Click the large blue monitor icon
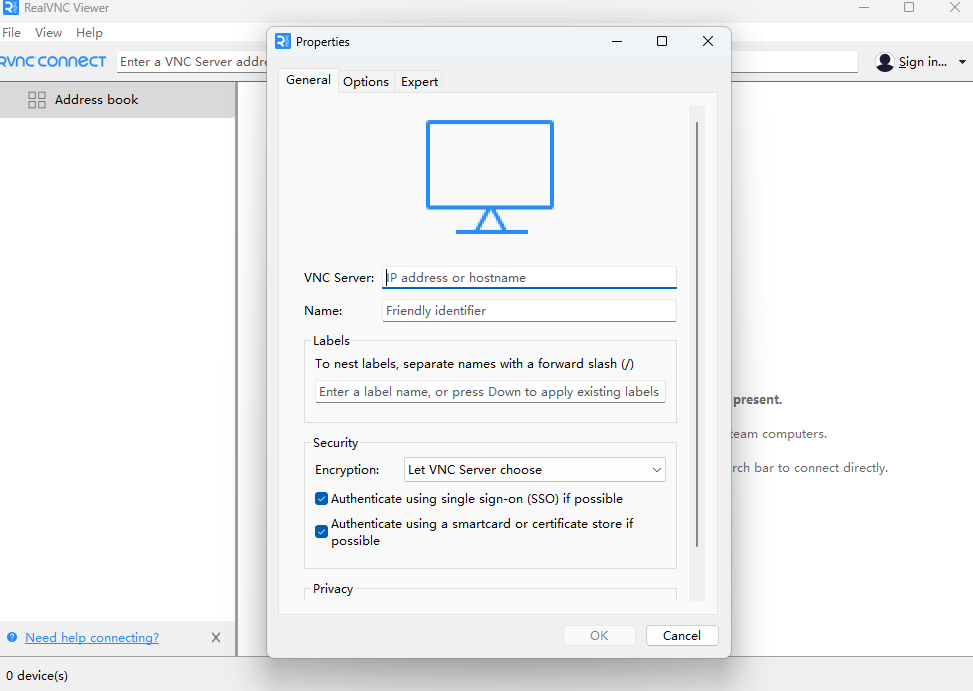The height and width of the screenshot is (691, 973). point(490,176)
